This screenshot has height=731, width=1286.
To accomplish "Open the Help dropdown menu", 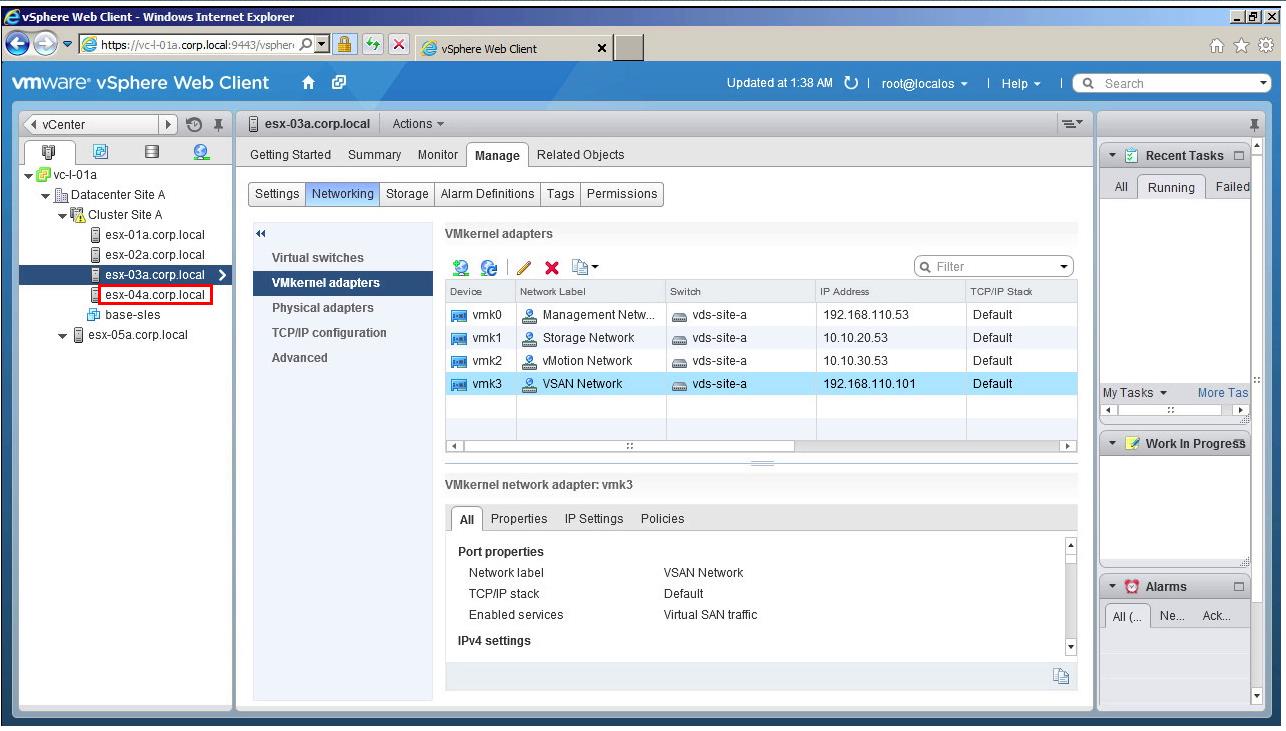I will [x=1021, y=84].
